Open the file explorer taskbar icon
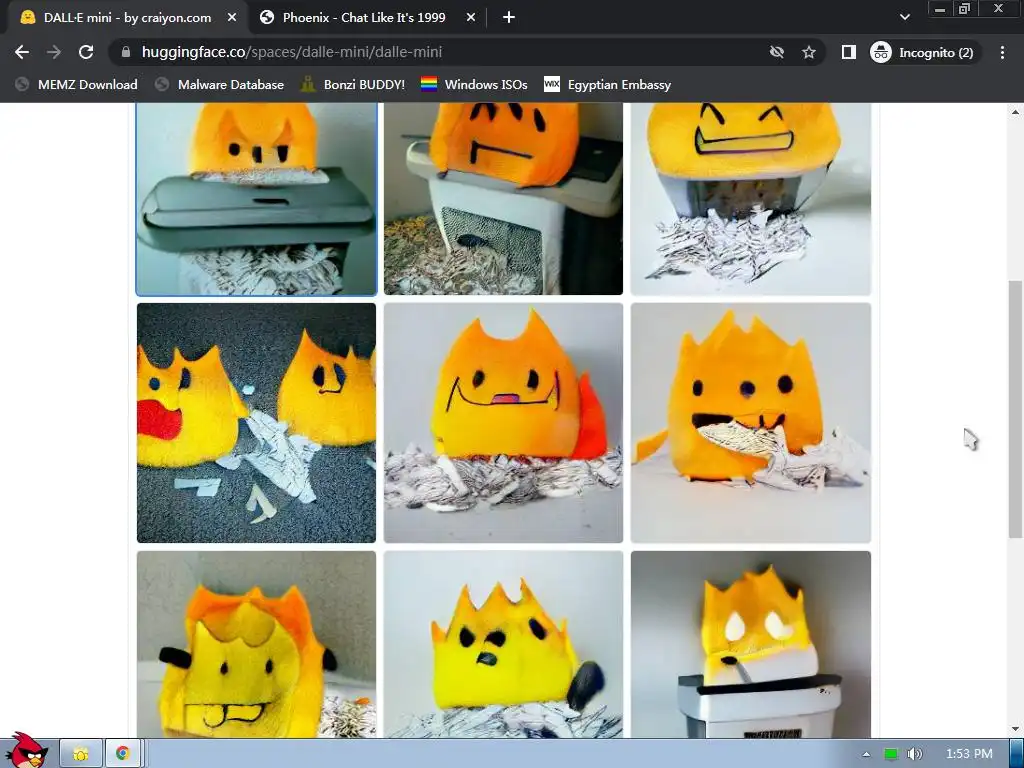 coord(81,754)
